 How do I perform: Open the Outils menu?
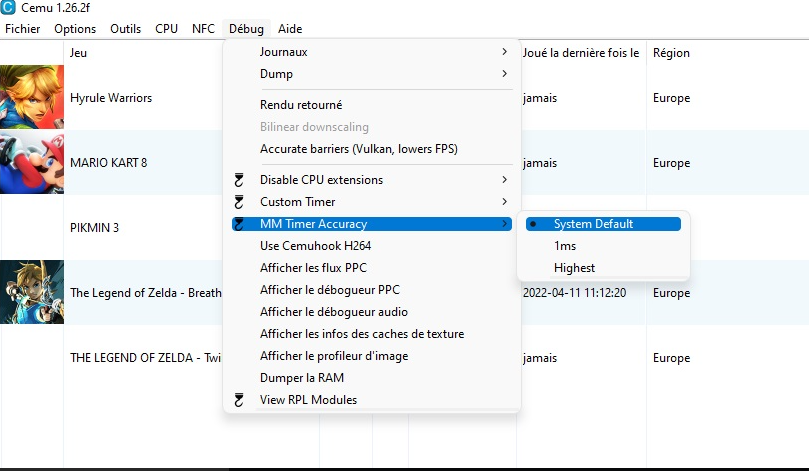click(125, 29)
